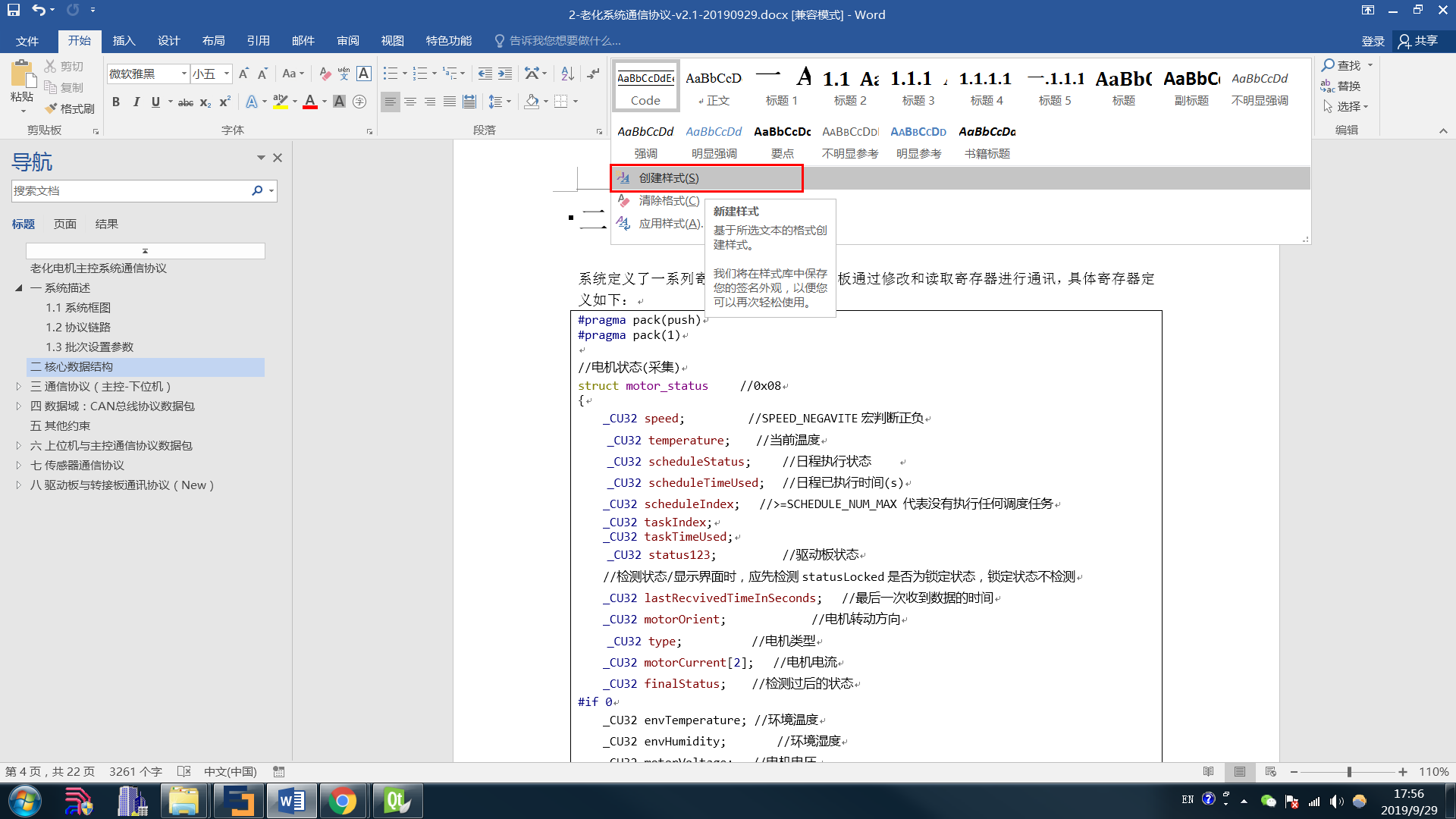1456x819 pixels.
Task: Toggle strikethrough formatting
Action: click(x=186, y=102)
